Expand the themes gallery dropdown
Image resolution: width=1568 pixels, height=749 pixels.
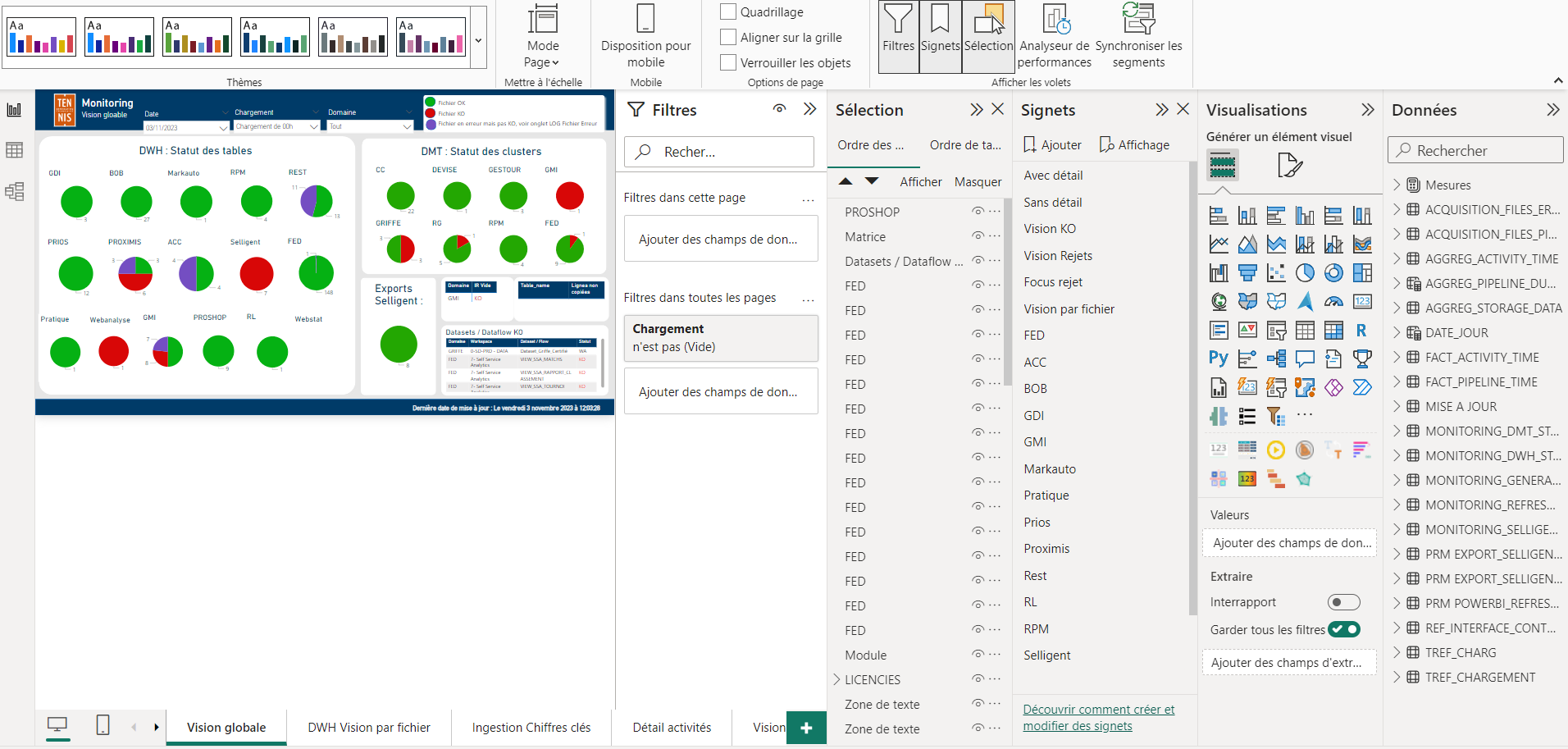(x=478, y=39)
